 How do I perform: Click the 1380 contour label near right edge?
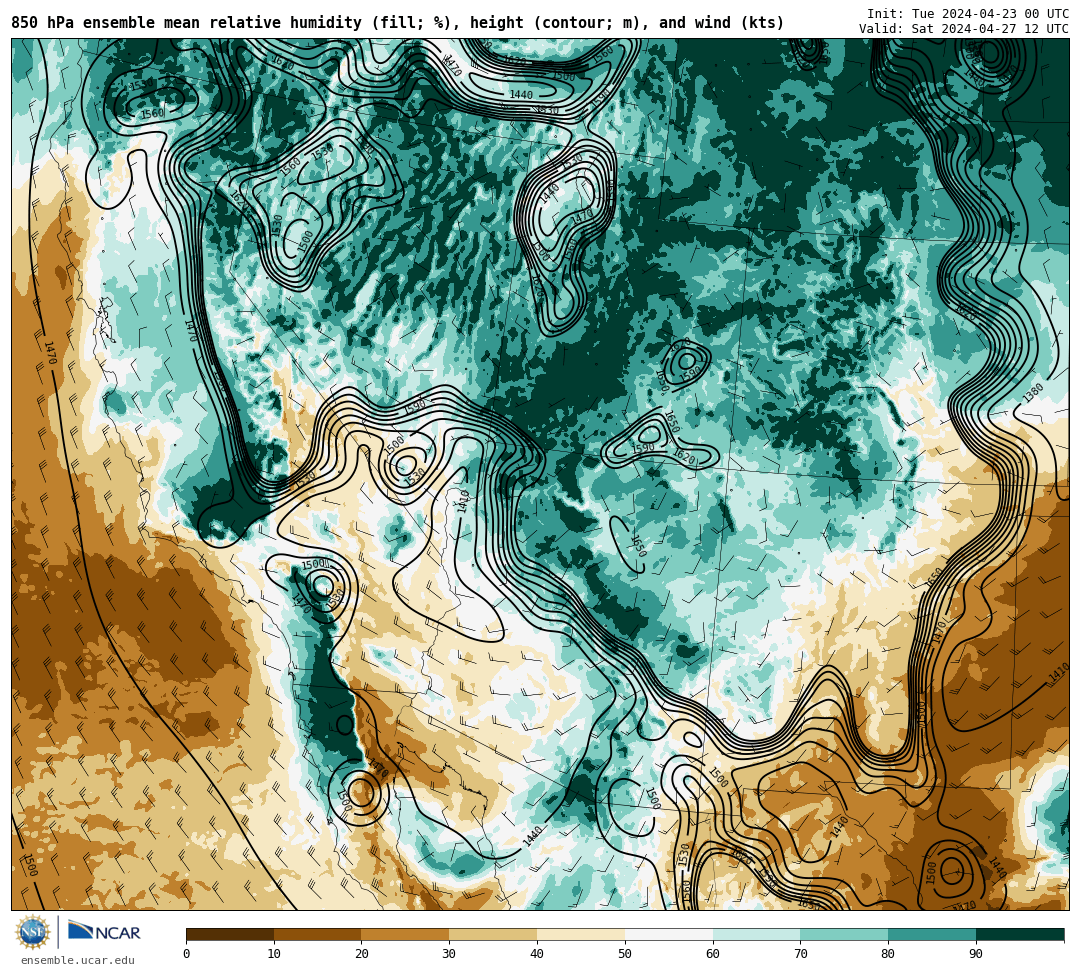click(x=1033, y=393)
